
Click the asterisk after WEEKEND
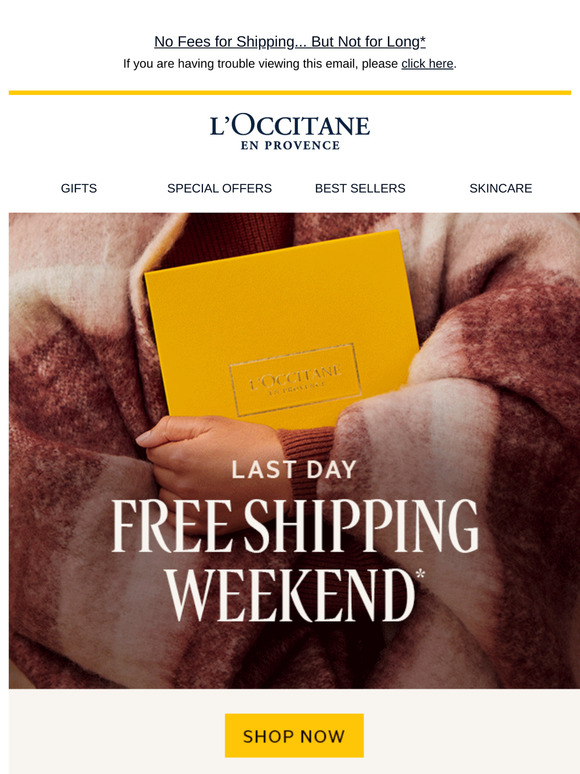pyautogui.click(x=420, y=574)
